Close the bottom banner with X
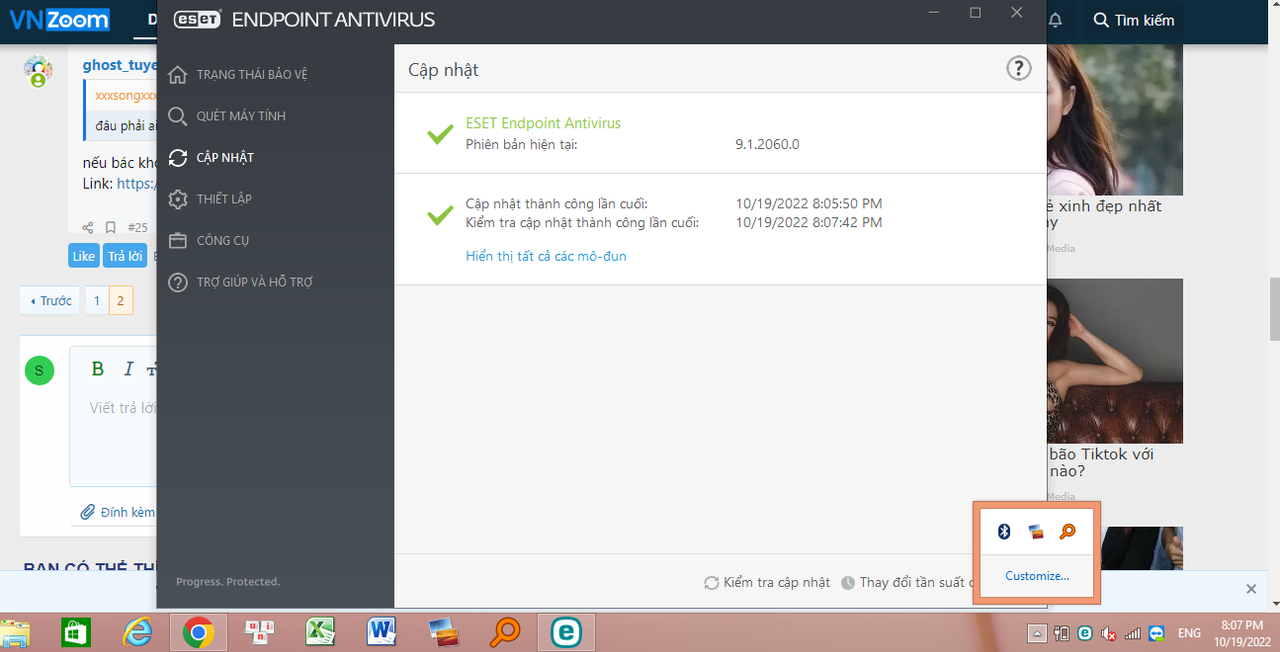 tap(1251, 589)
